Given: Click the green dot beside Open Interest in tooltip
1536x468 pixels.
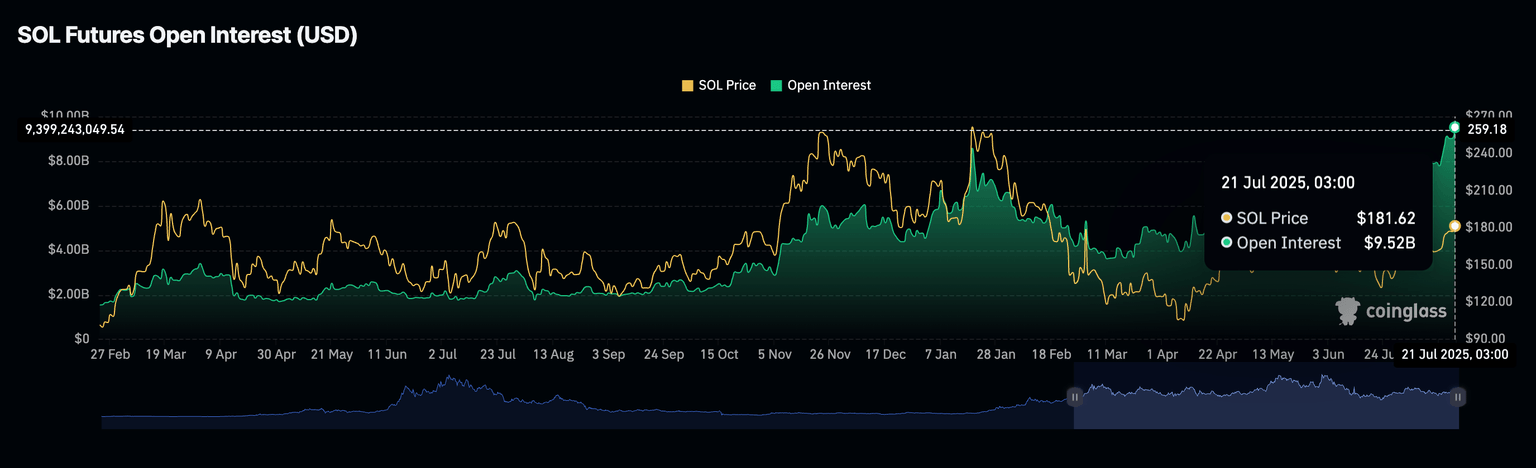Looking at the screenshot, I should pyautogui.click(x=1226, y=242).
